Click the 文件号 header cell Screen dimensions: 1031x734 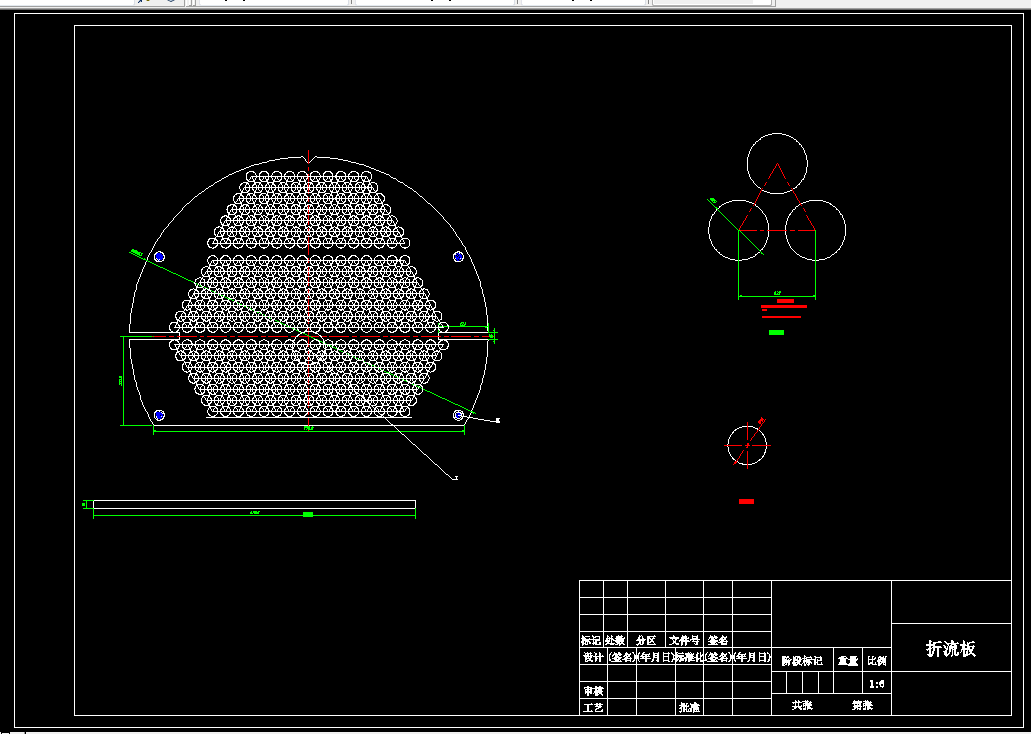click(x=684, y=640)
